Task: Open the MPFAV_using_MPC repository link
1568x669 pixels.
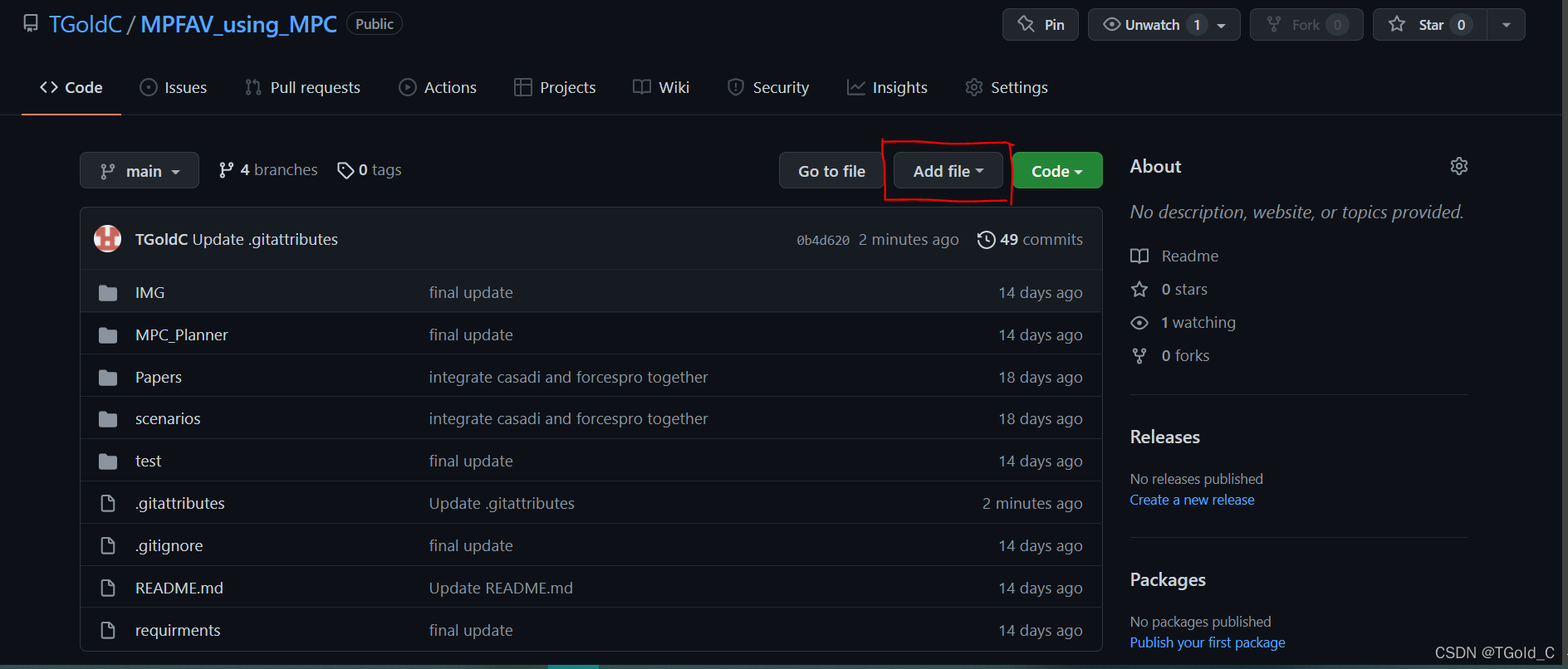Action: coord(239,24)
